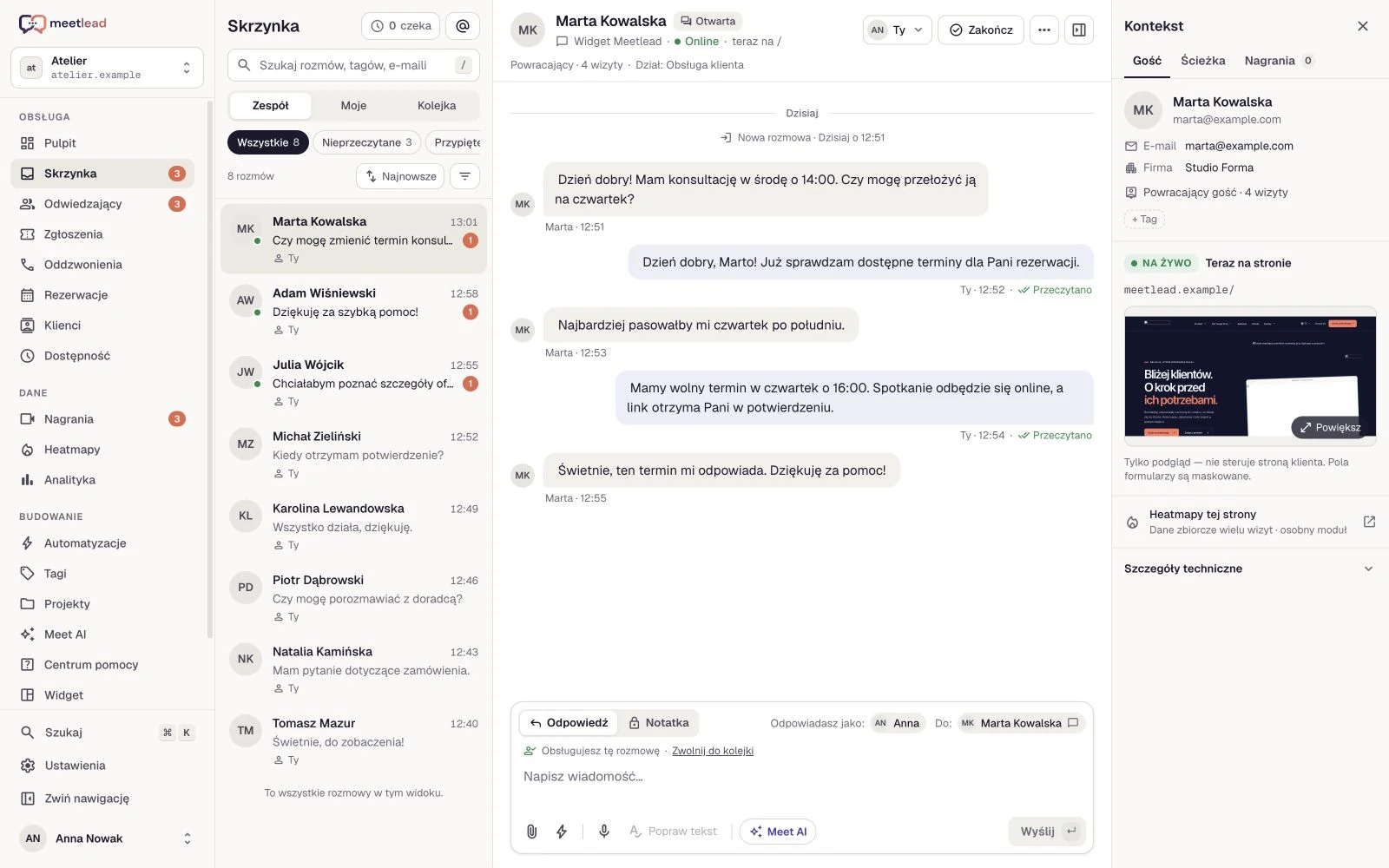Open heatmap in new window icon
This screenshot has width=1389, height=868.
(1369, 522)
